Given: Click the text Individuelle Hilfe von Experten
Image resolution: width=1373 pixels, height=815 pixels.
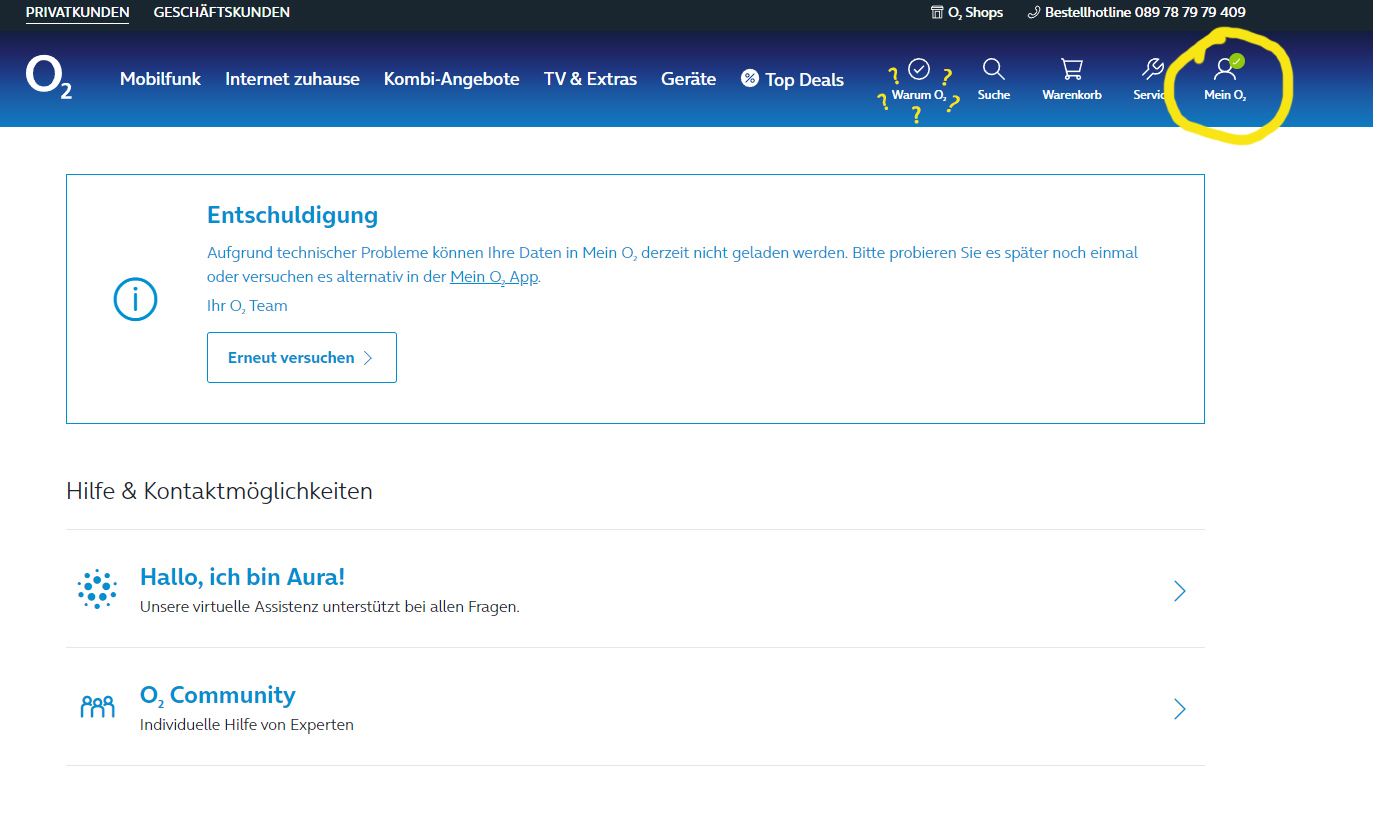Looking at the screenshot, I should point(247,725).
